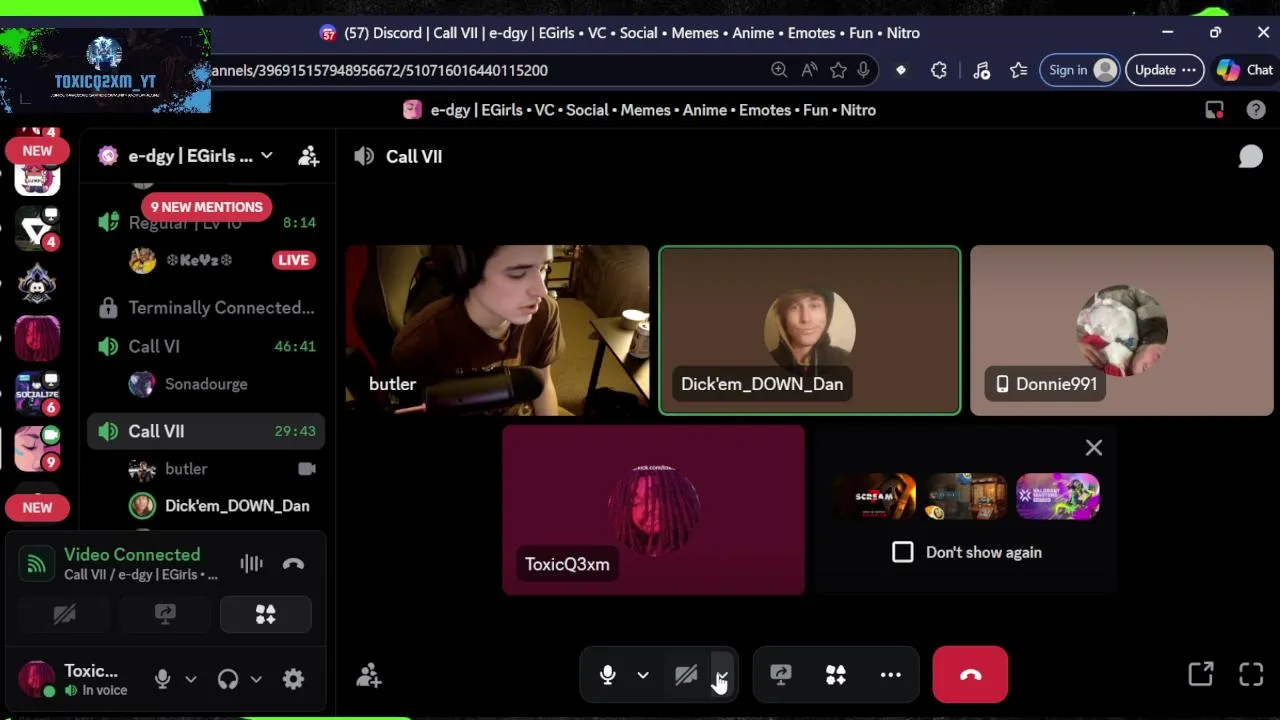Start an activity from call bar
The height and width of the screenshot is (720, 1280).
coord(836,675)
